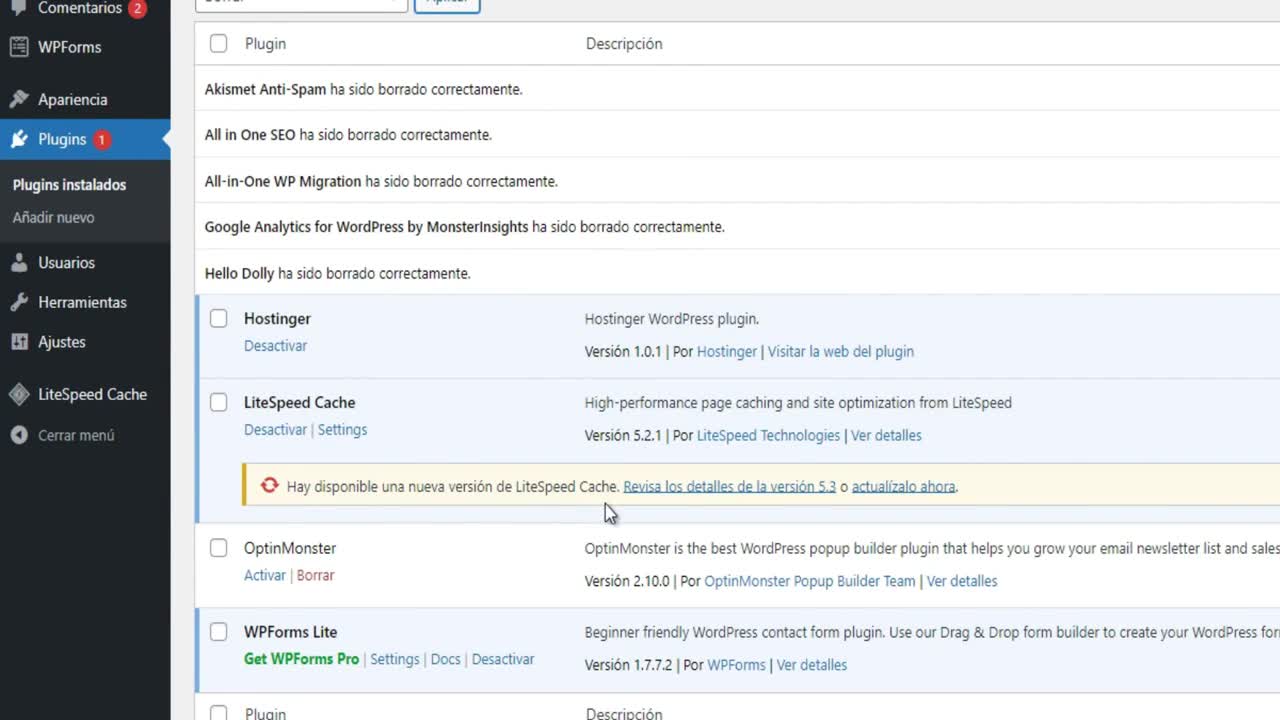The height and width of the screenshot is (720, 1280).
Task: Click the WPForms Lite plugin name
Action: click(x=290, y=633)
